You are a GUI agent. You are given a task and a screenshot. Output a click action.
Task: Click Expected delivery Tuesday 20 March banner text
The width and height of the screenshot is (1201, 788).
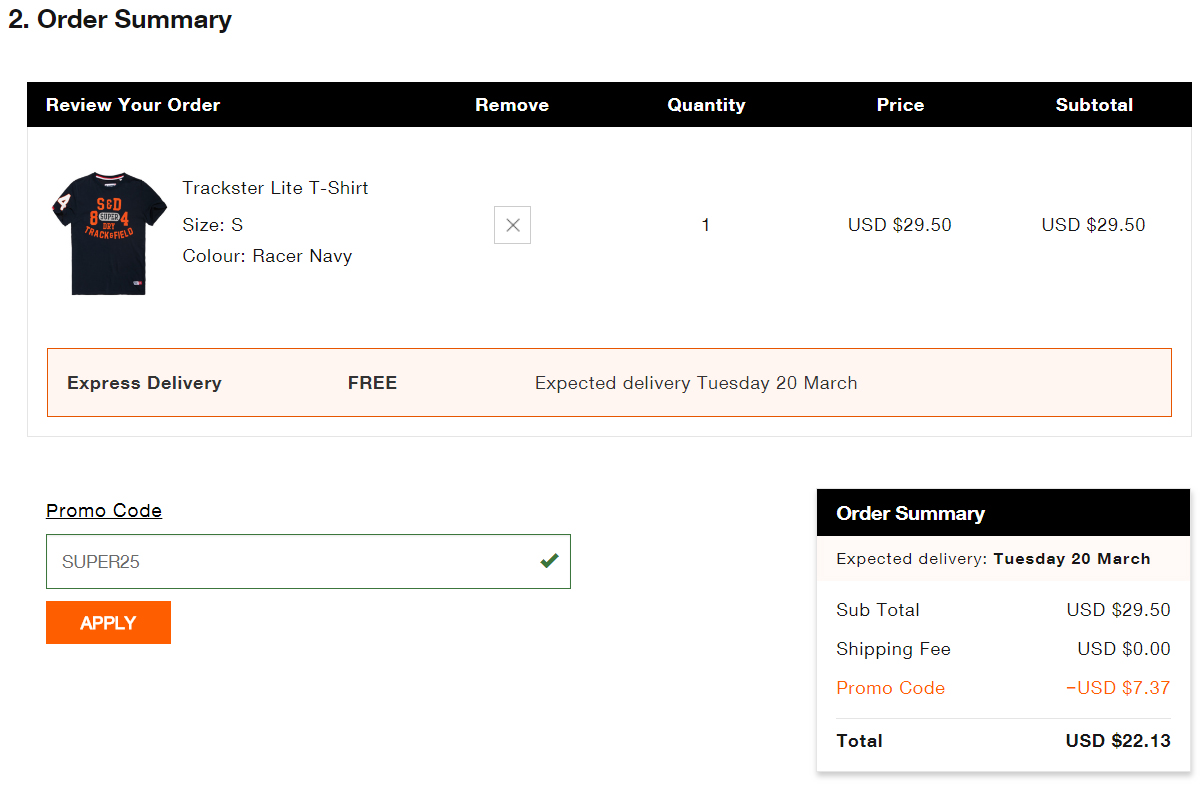(696, 383)
